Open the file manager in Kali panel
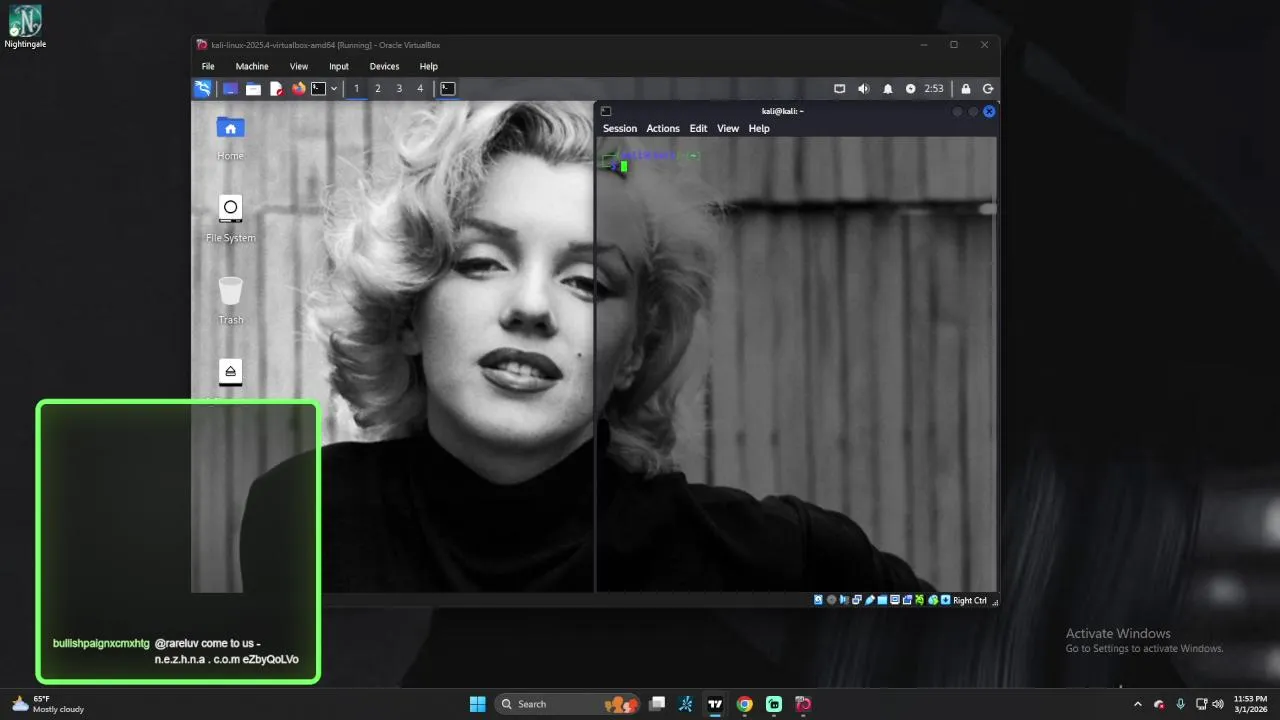1280x720 pixels. (x=254, y=89)
